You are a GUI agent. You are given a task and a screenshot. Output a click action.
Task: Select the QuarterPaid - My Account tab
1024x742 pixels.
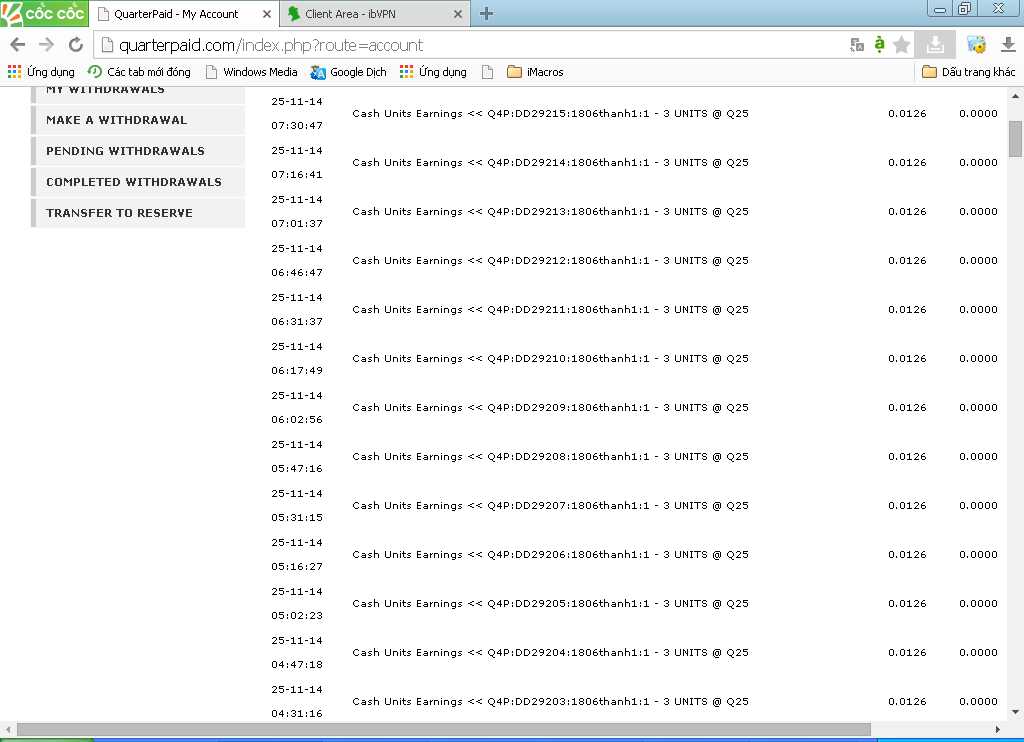tap(183, 14)
